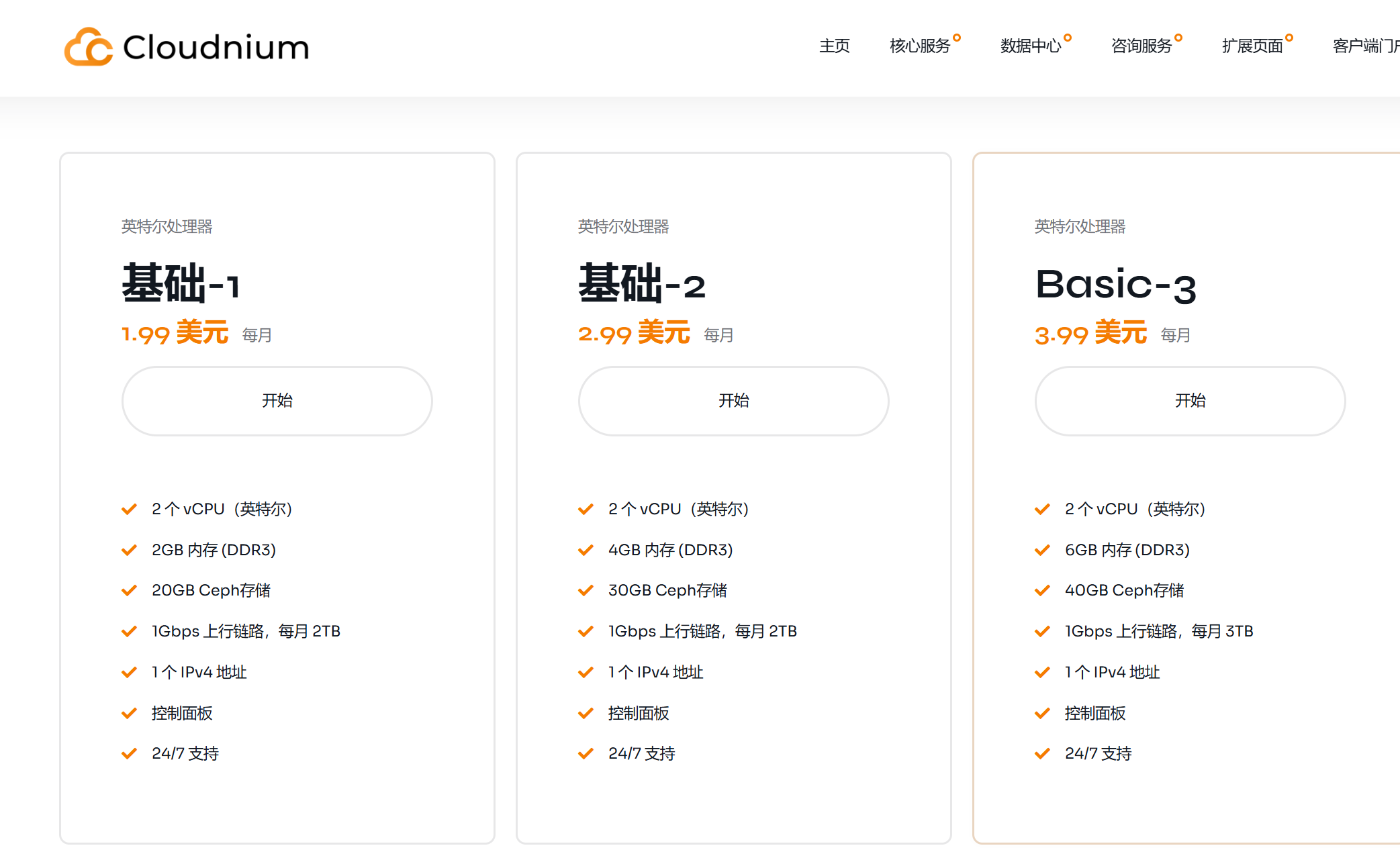
Task: Open the 主页 menu item
Action: coord(834,46)
